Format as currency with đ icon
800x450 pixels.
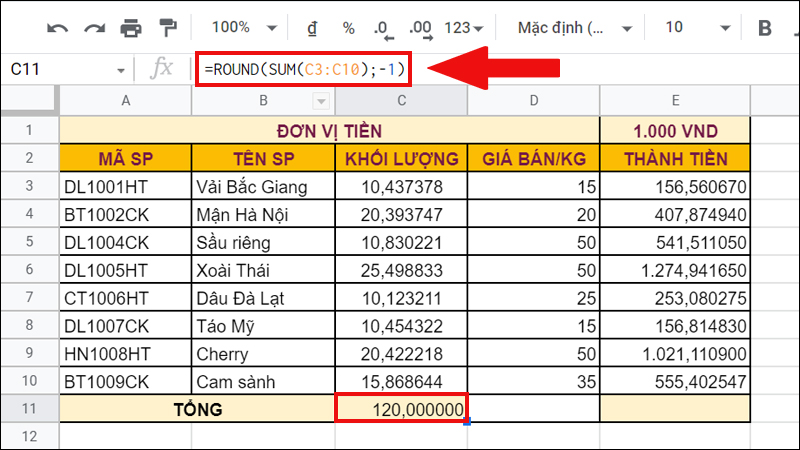[311, 27]
